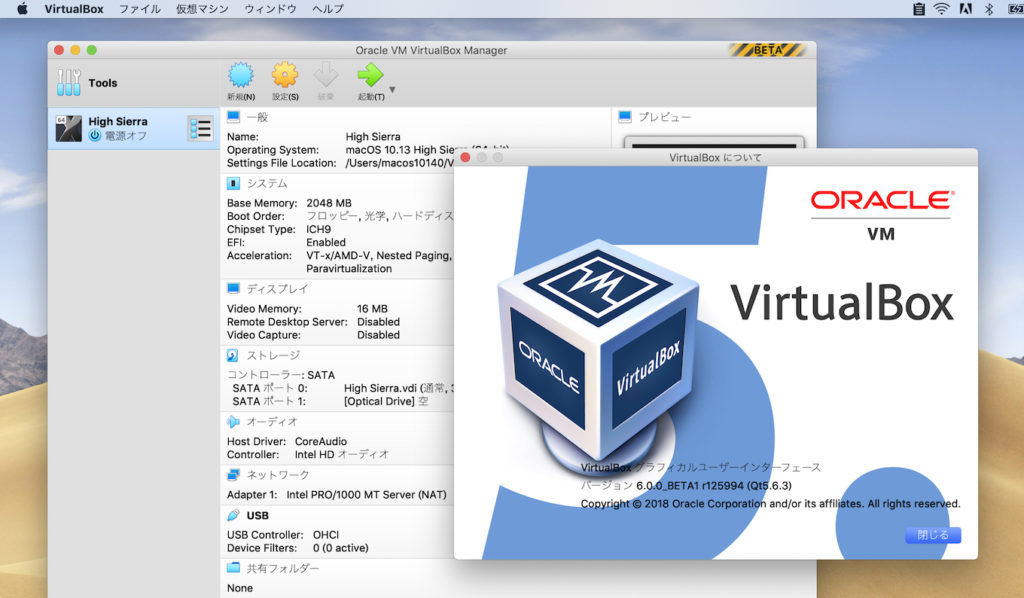Click the オーディオ (Audio) section icon
This screenshot has width=1024, height=598.
tap(234, 422)
